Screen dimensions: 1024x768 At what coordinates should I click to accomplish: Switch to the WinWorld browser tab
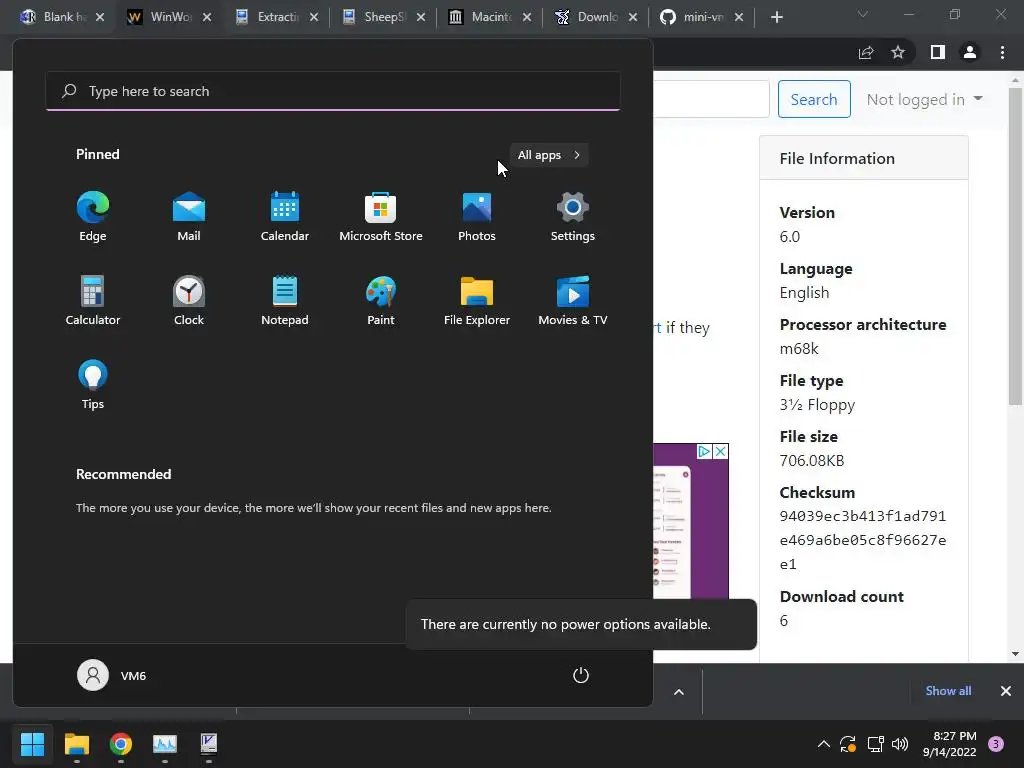click(x=169, y=17)
